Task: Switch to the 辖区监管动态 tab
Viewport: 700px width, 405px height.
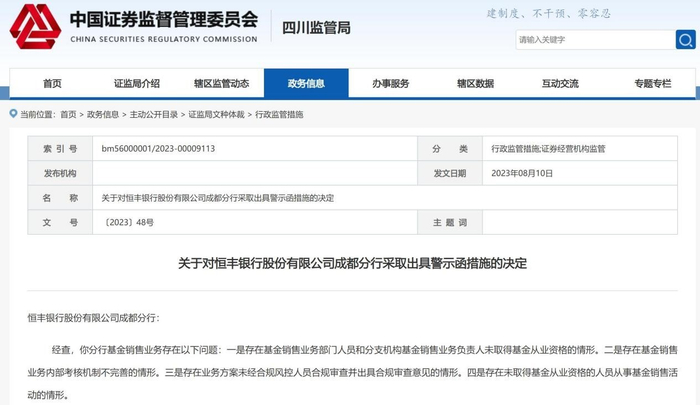Action: pyautogui.click(x=221, y=84)
